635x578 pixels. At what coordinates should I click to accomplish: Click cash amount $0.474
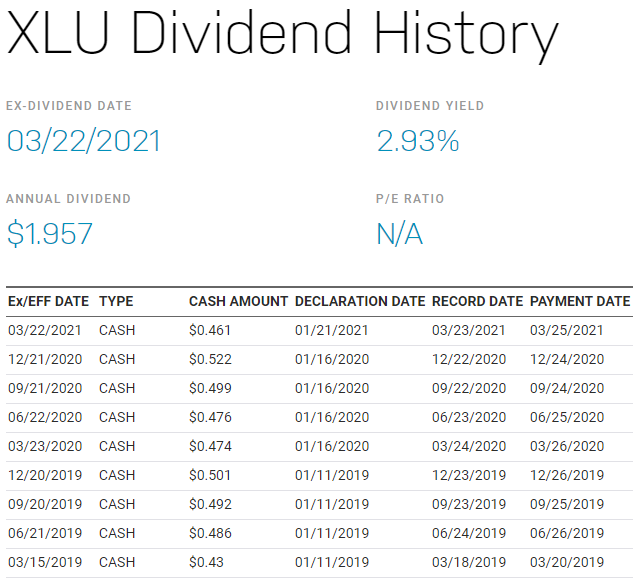pos(210,446)
